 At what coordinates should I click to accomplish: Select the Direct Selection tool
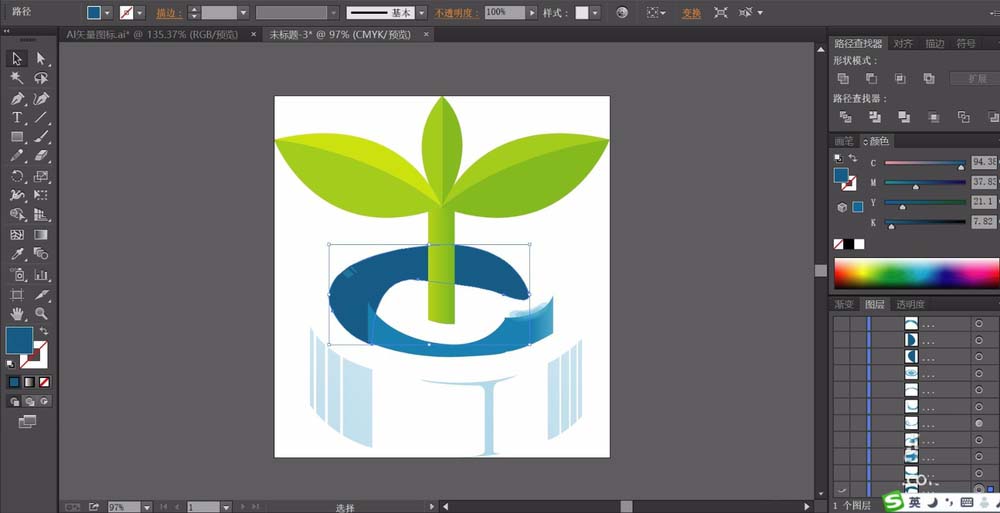tap(41, 59)
